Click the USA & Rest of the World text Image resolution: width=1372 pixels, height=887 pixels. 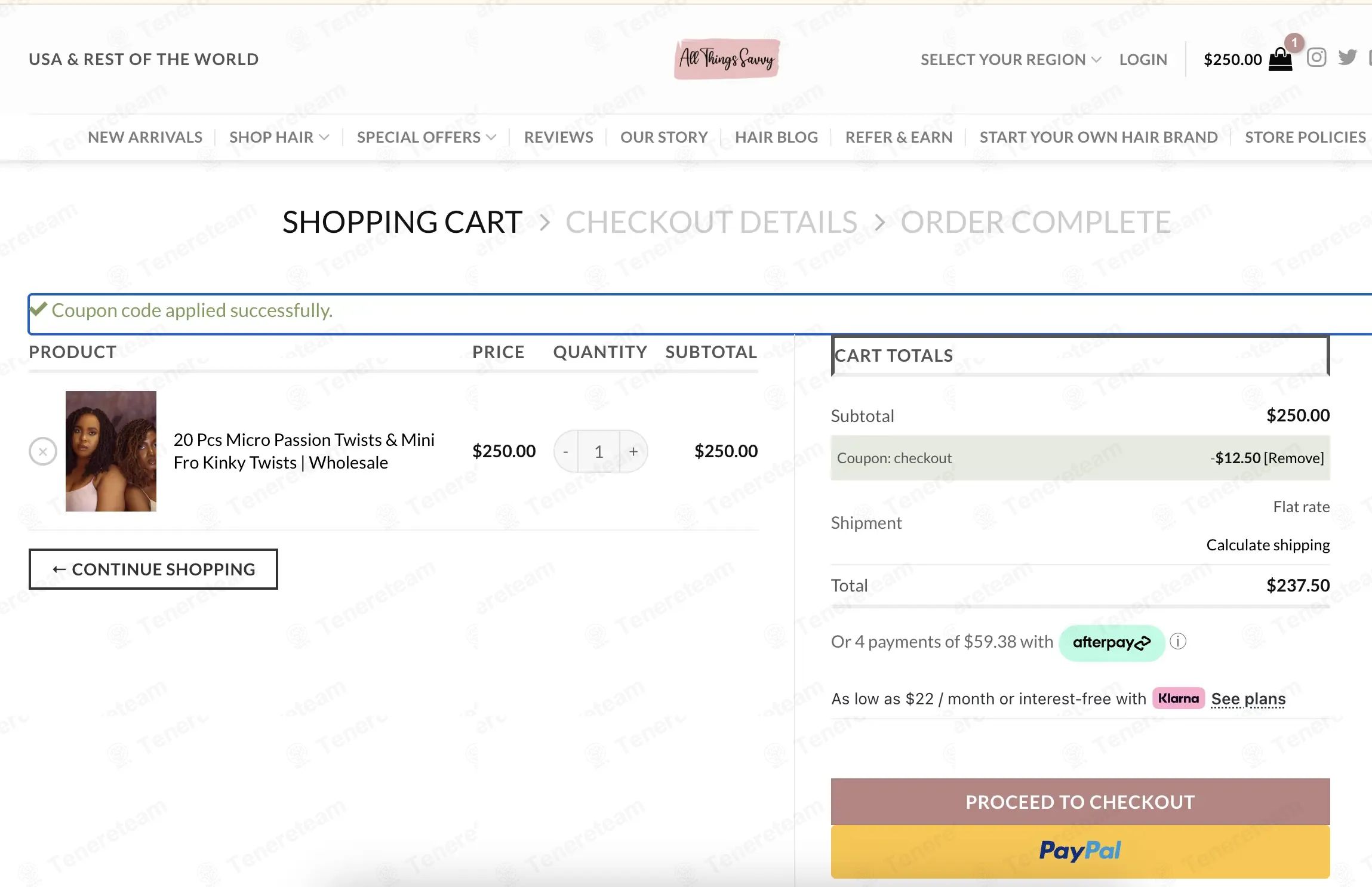tap(144, 59)
